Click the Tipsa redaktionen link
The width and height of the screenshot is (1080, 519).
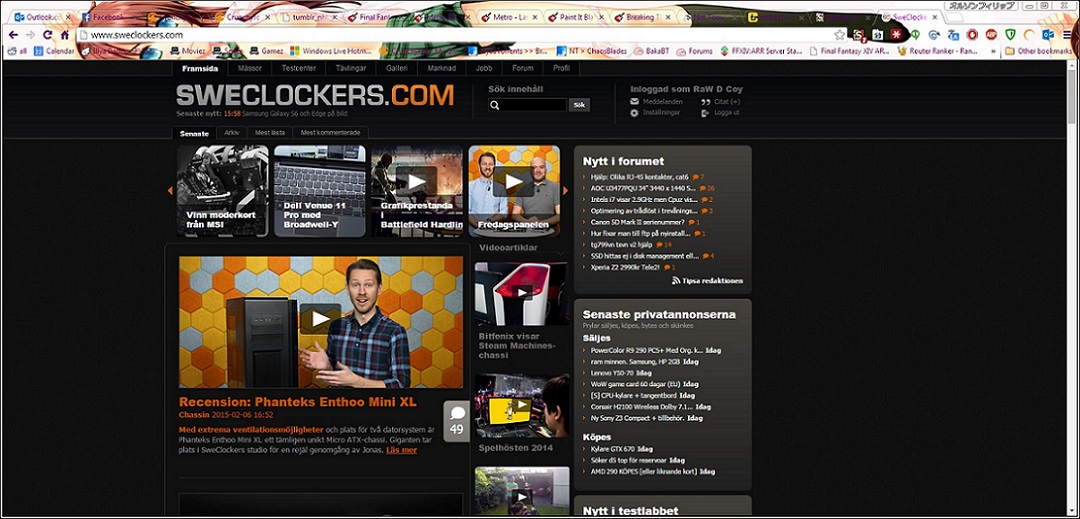[712, 281]
